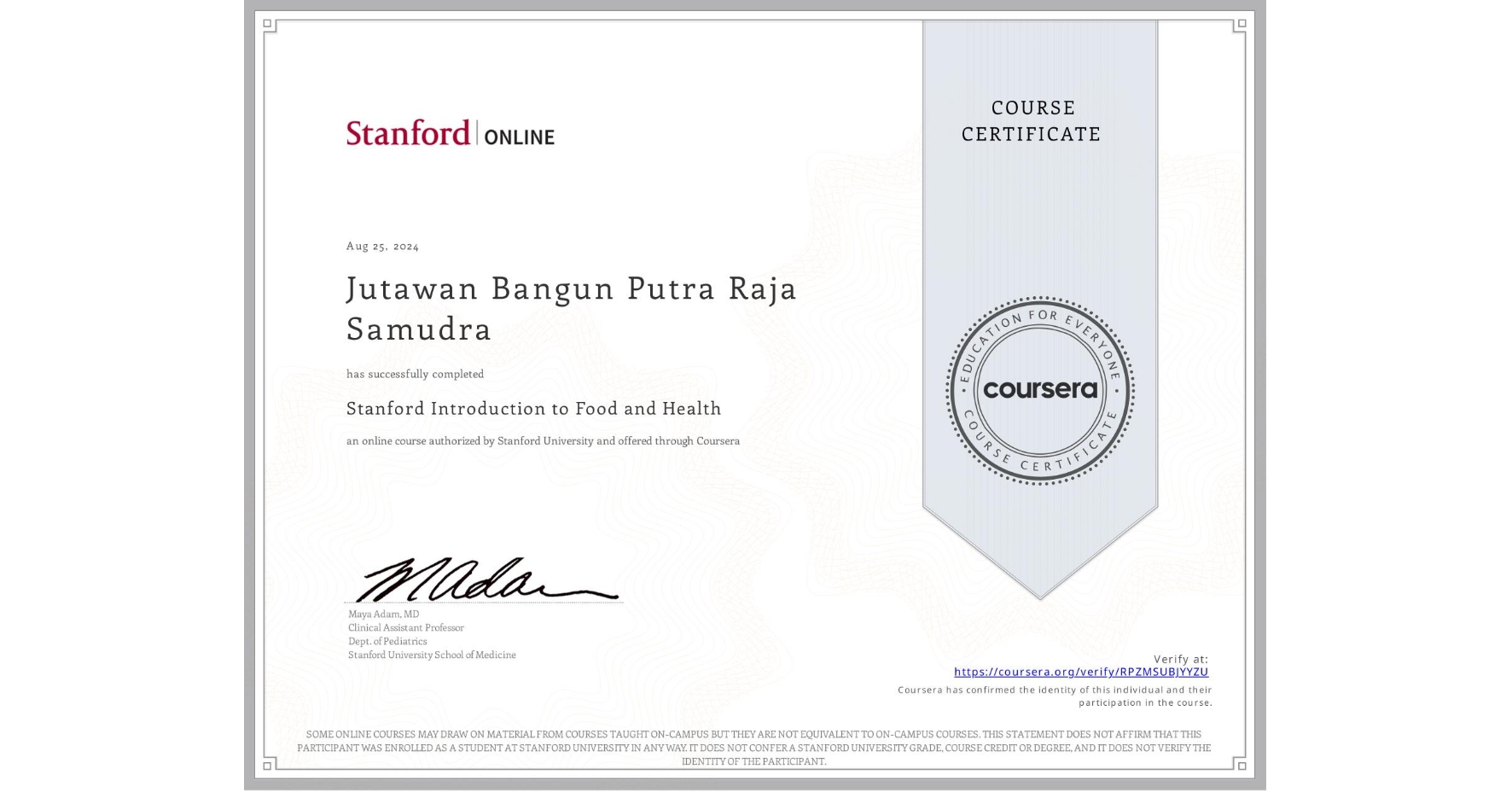Click the date 'Aug 25, 2024'
The width and height of the screenshot is (1512, 792).
[x=382, y=246]
